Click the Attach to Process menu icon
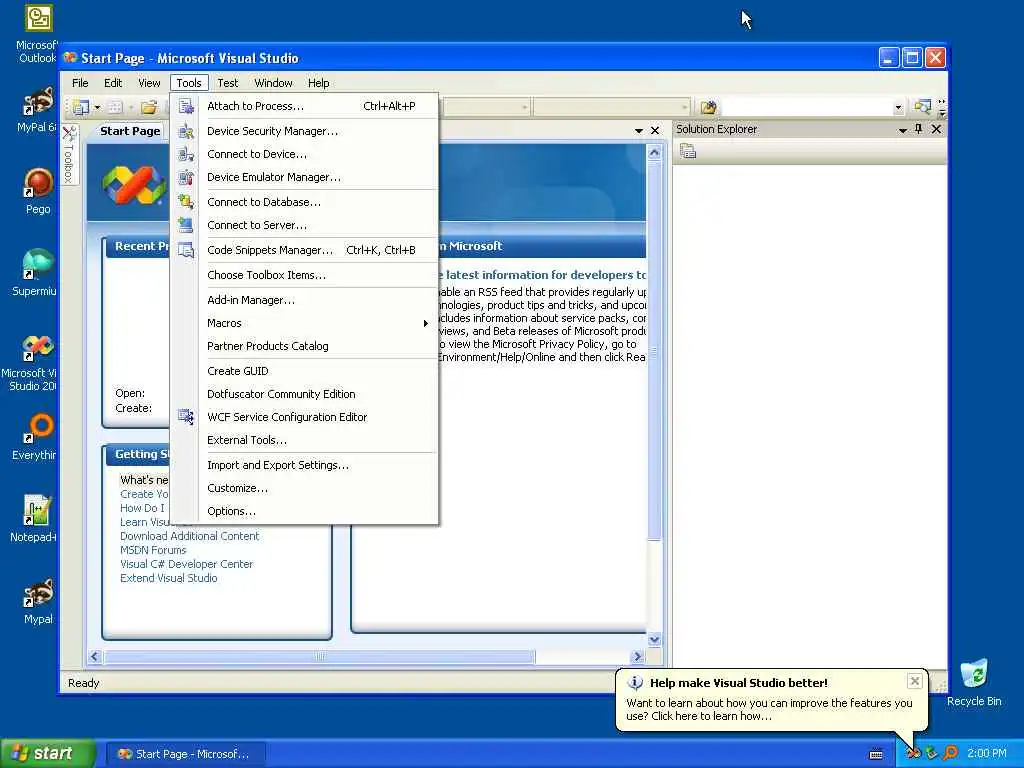 [186, 106]
